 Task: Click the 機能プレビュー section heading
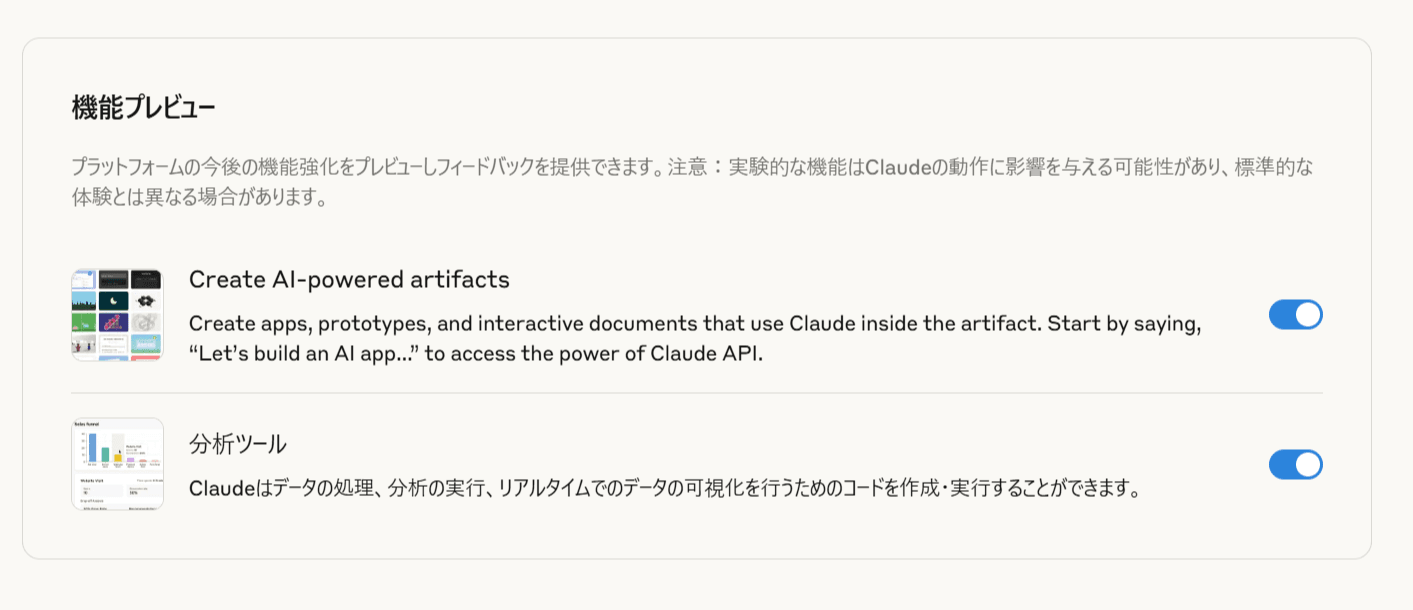click(x=143, y=108)
